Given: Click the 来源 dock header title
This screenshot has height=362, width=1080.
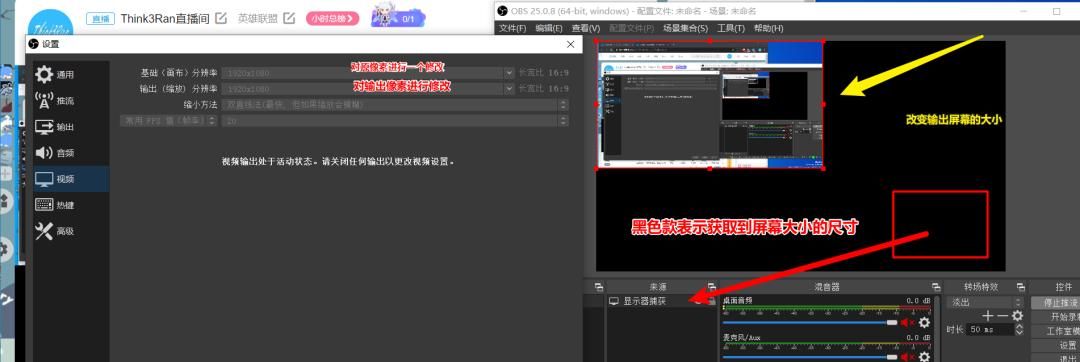Looking at the screenshot, I should pos(658,286).
